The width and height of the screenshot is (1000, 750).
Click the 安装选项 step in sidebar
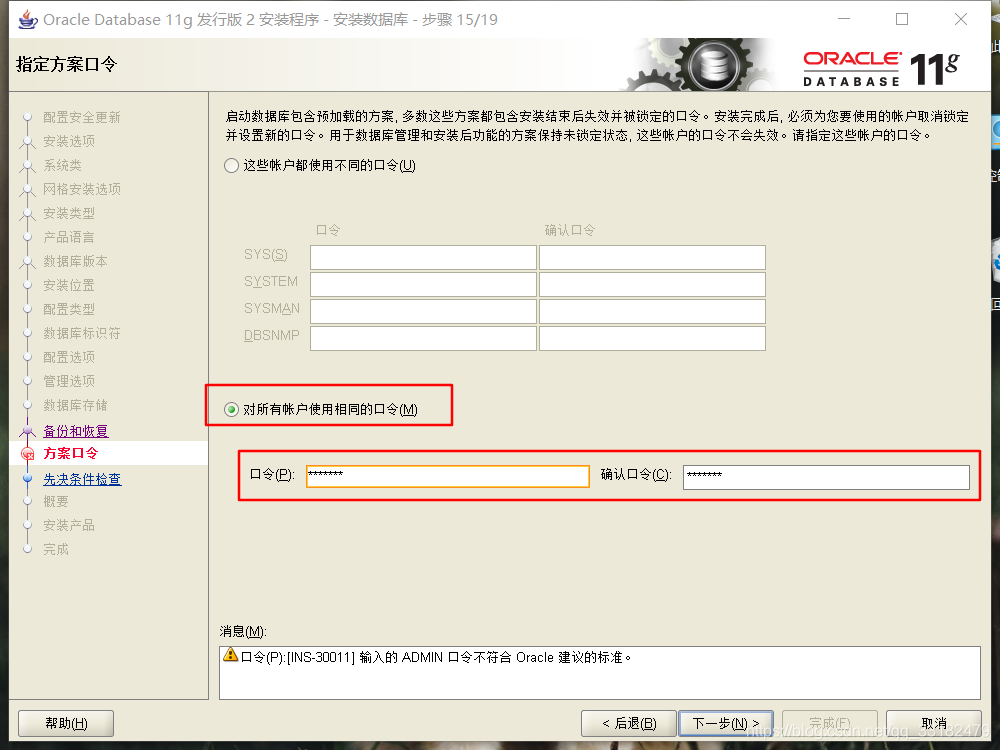(69, 141)
